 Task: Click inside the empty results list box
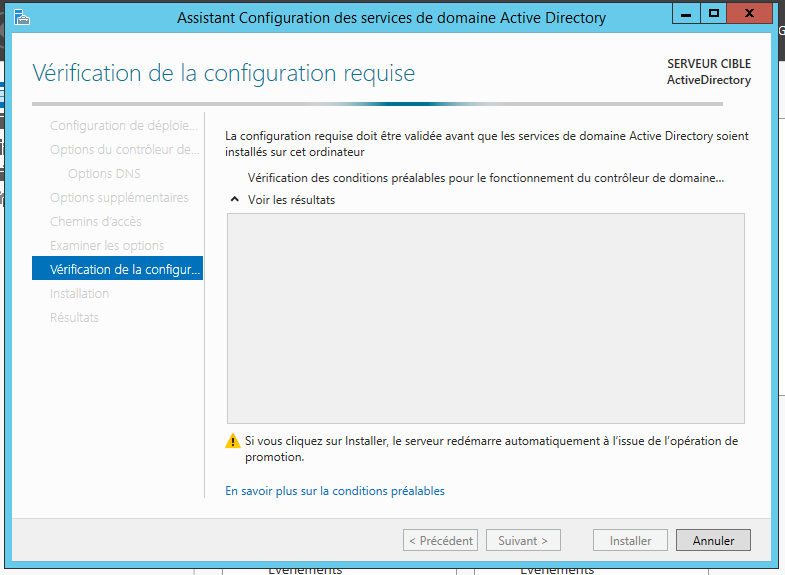[x=486, y=318]
